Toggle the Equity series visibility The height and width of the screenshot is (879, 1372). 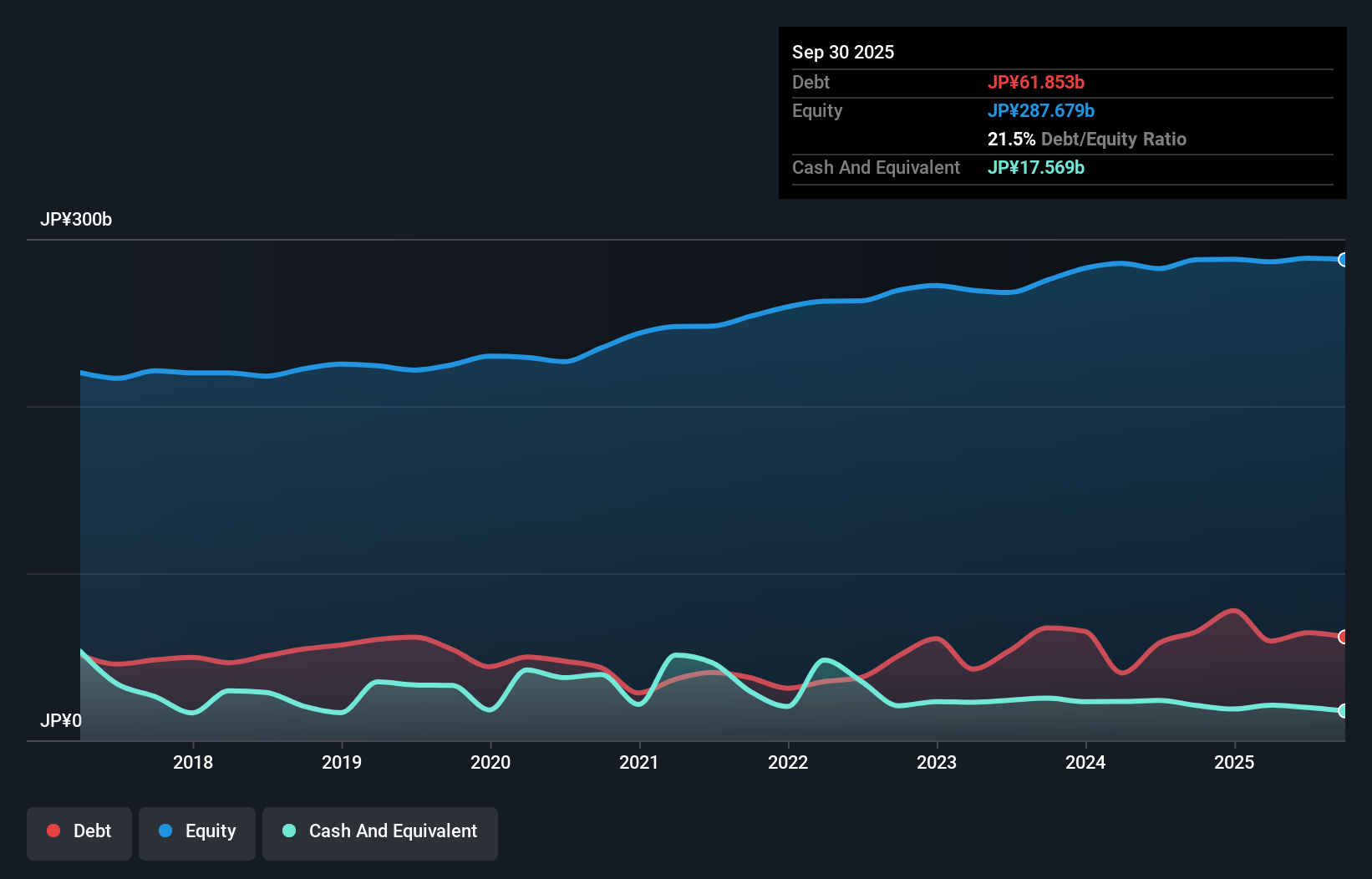[197, 831]
